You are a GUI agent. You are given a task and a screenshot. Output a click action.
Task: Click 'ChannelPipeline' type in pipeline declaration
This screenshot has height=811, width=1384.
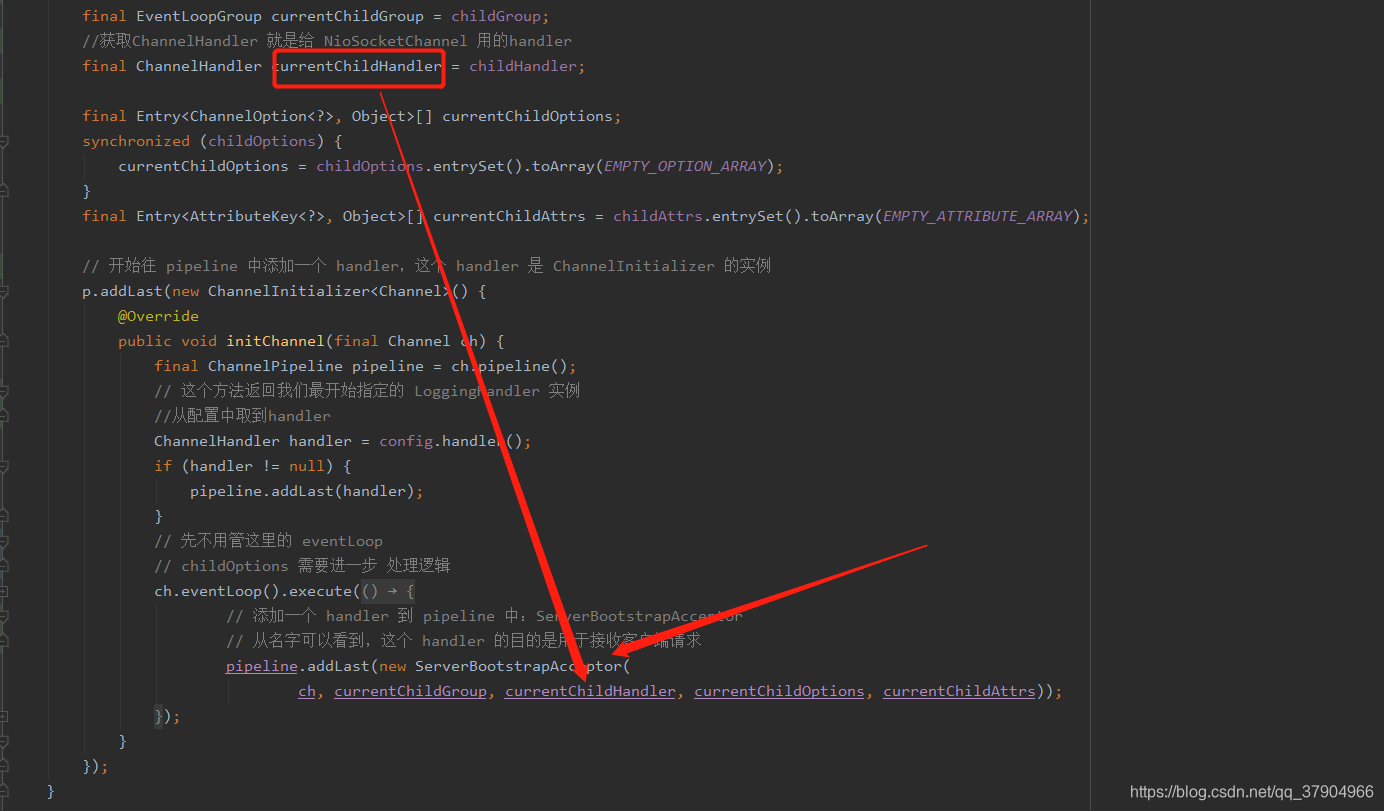(275, 366)
